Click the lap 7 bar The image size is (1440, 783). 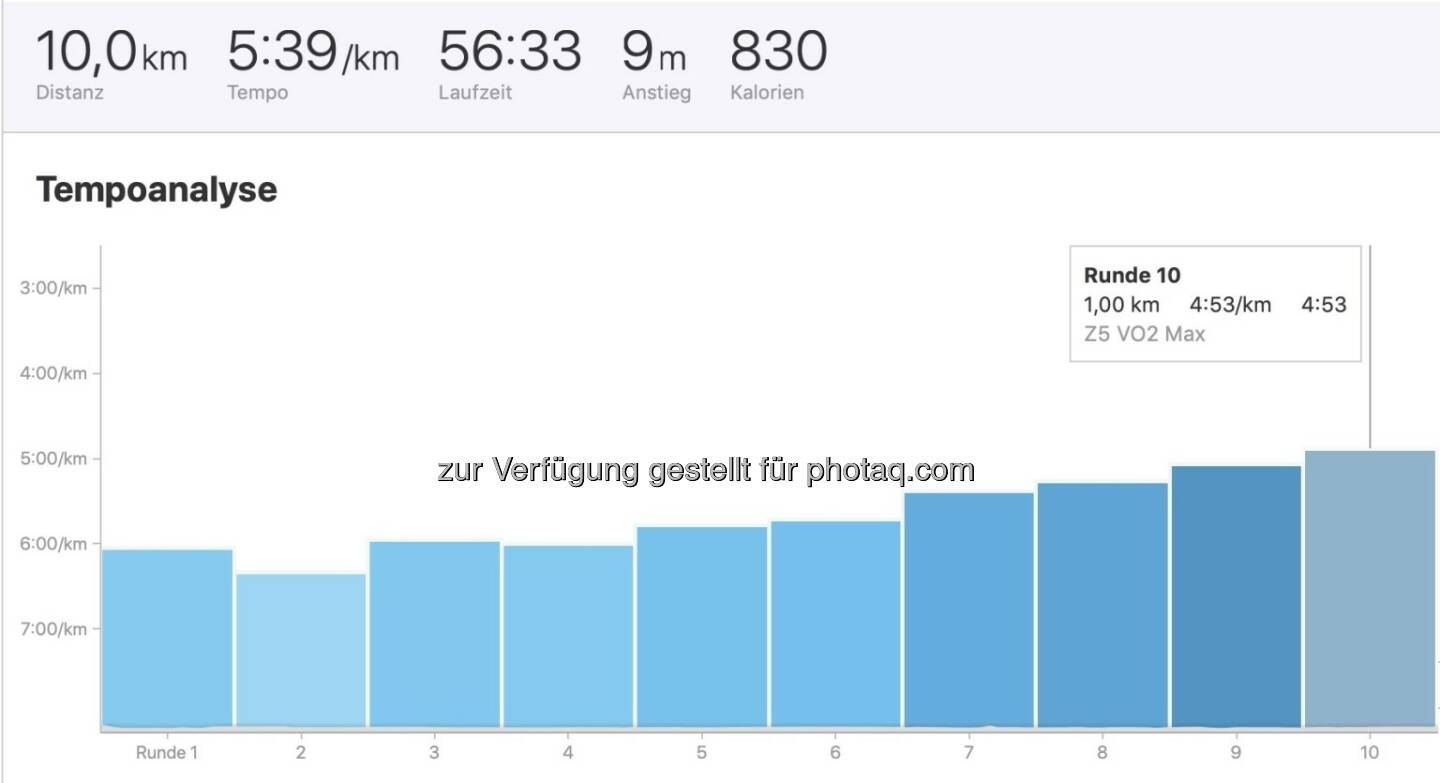pos(969,609)
